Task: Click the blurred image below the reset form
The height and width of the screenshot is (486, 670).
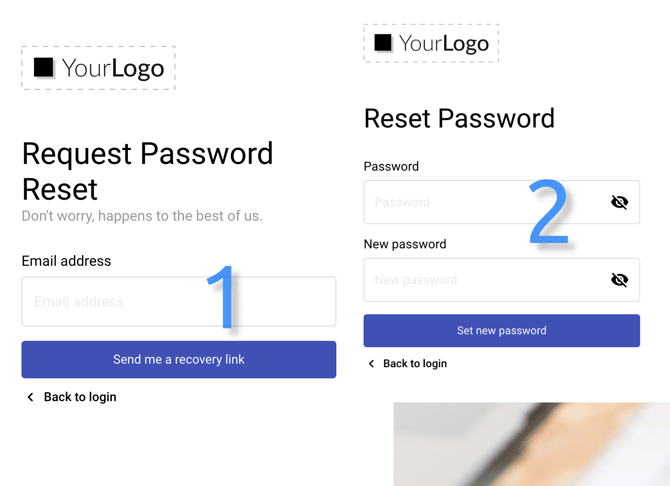Action: pos(530,444)
